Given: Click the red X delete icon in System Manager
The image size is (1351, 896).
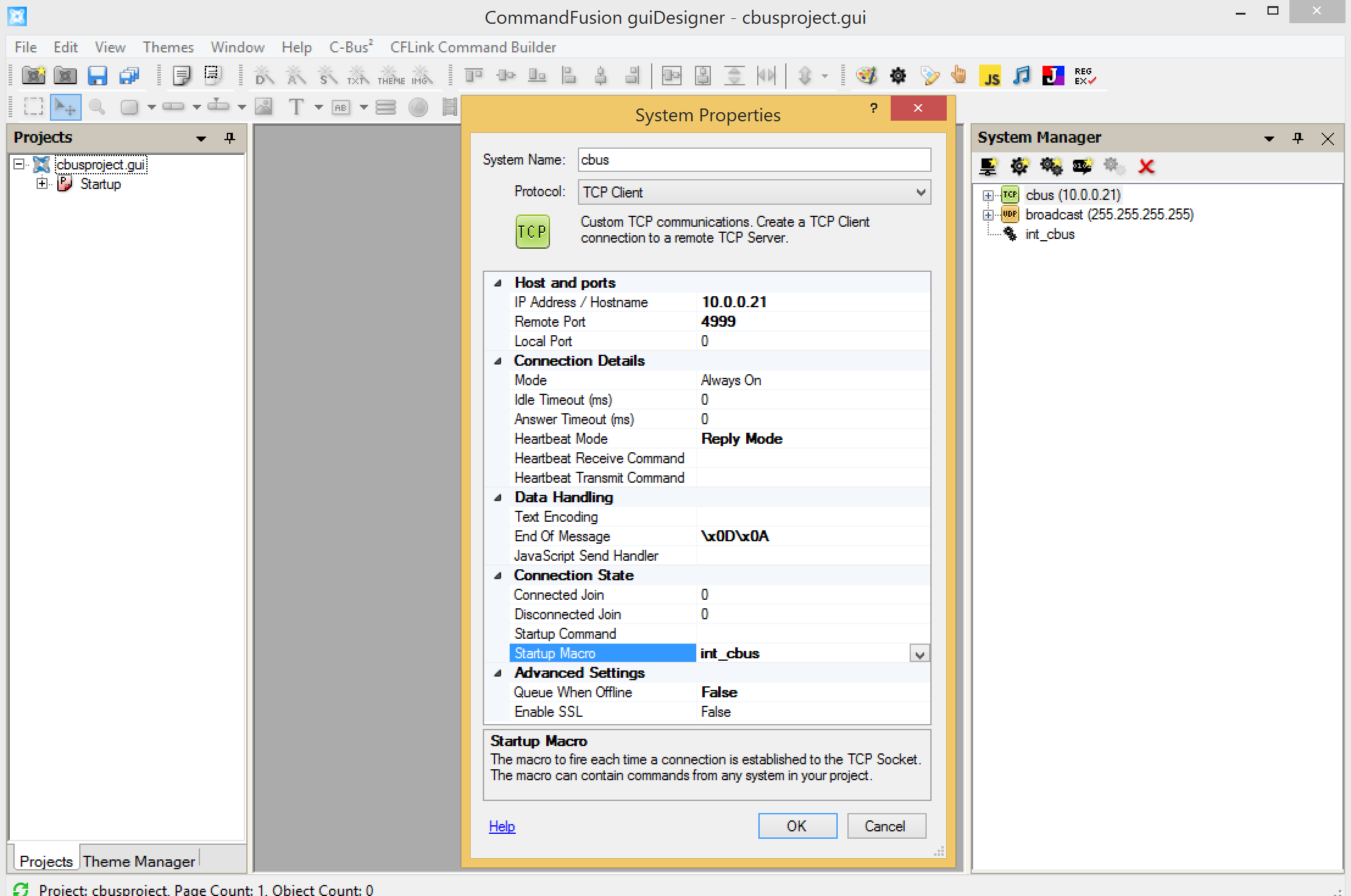Looking at the screenshot, I should 1146,166.
